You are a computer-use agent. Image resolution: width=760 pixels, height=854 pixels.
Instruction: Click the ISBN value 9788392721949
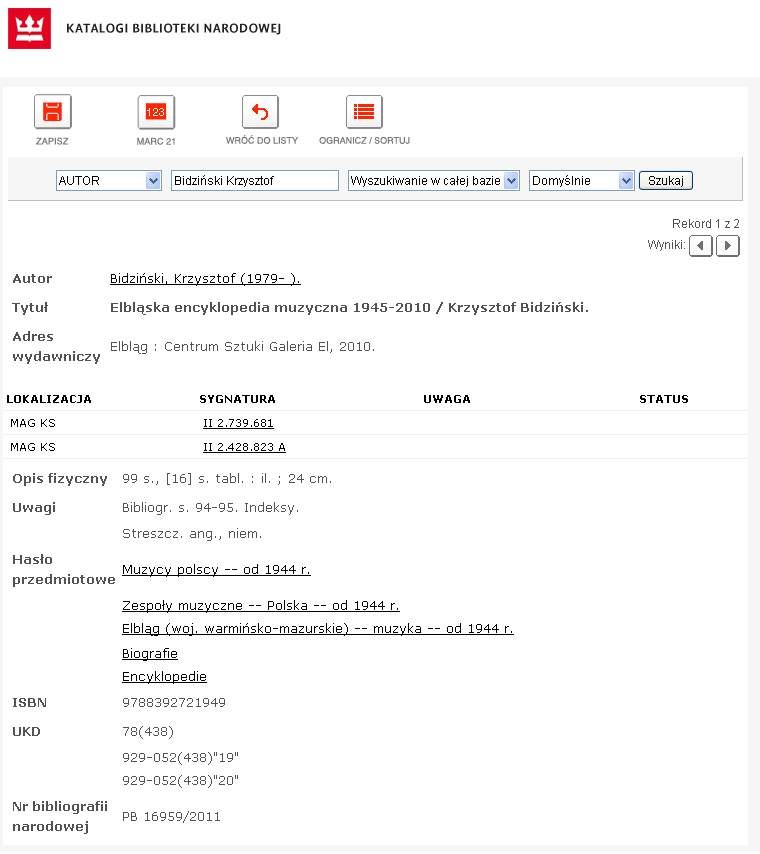coord(174,703)
